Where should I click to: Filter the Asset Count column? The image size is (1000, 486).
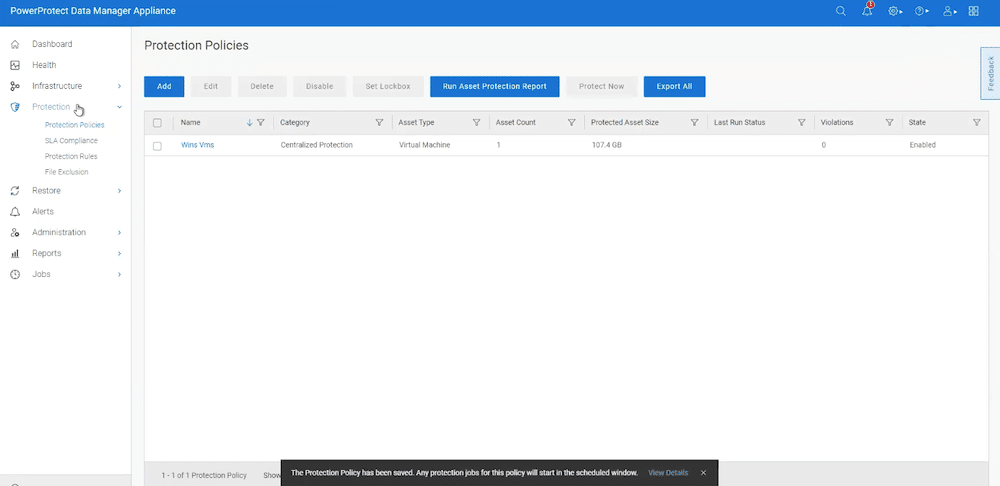[x=571, y=122]
